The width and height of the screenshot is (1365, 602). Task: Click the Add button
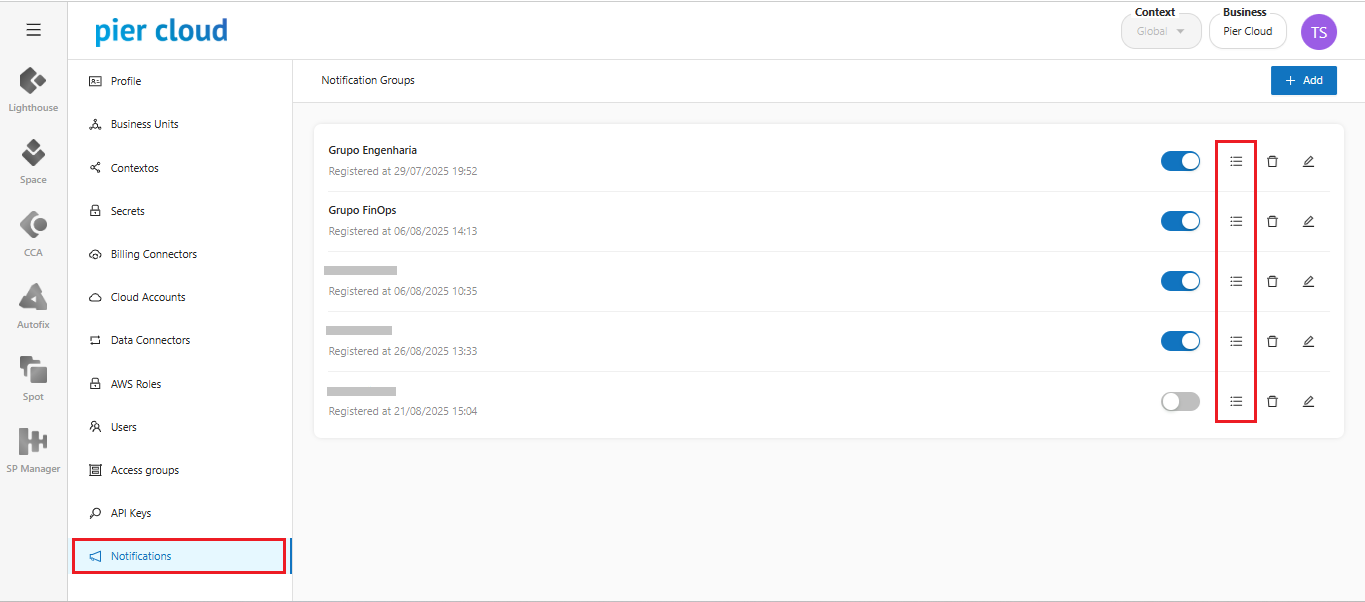(1303, 81)
